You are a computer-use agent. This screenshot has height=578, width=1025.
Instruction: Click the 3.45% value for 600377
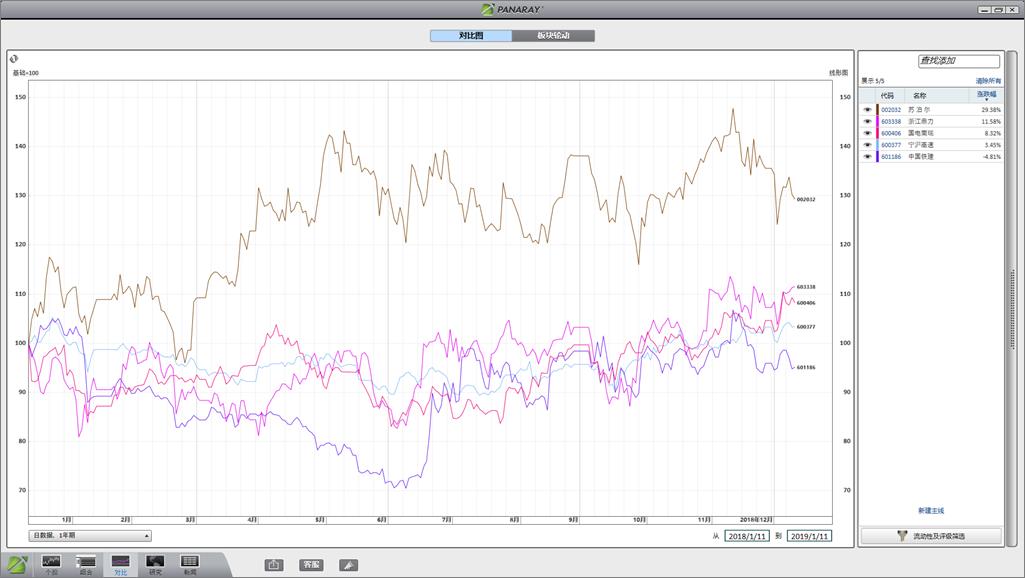pyautogui.click(x=992, y=145)
